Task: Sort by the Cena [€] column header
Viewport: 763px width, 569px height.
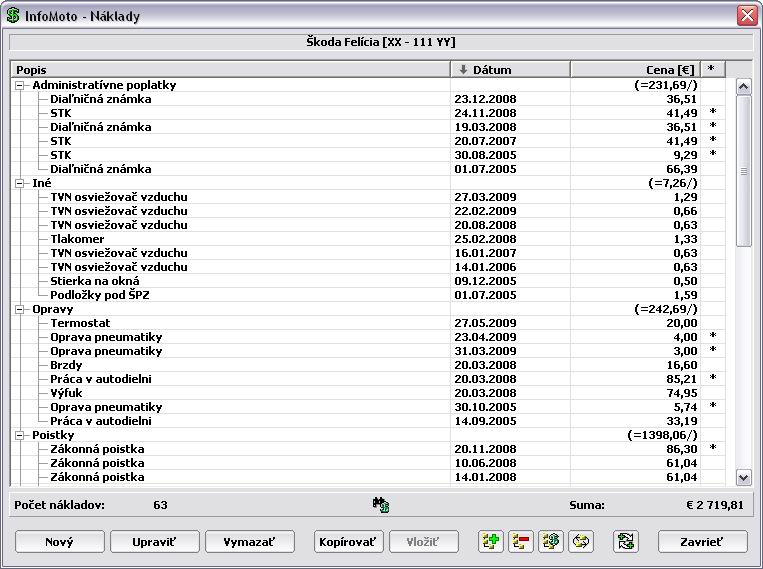Action: 636,70
